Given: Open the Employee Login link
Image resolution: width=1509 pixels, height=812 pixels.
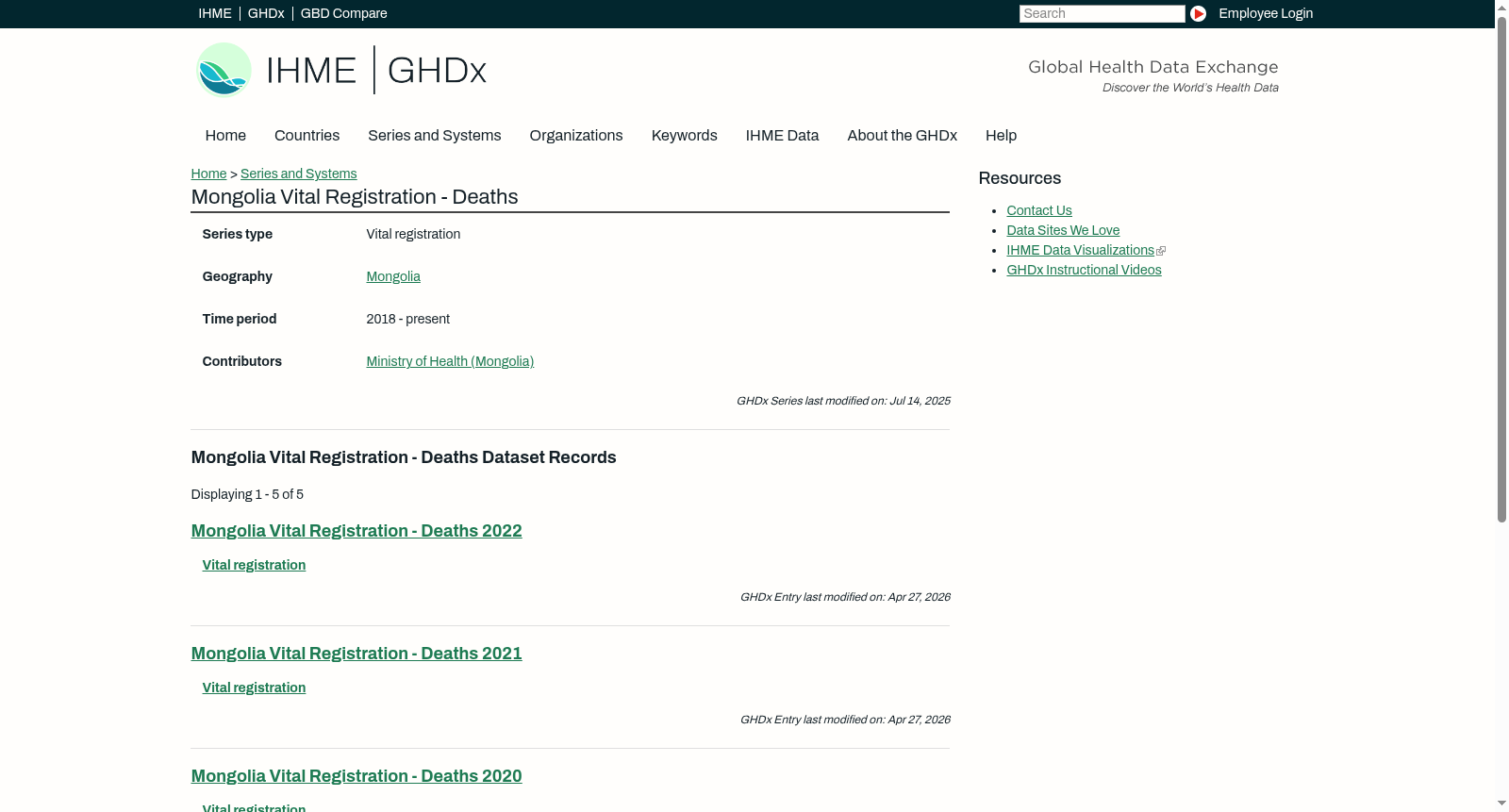Looking at the screenshot, I should pos(1266,13).
